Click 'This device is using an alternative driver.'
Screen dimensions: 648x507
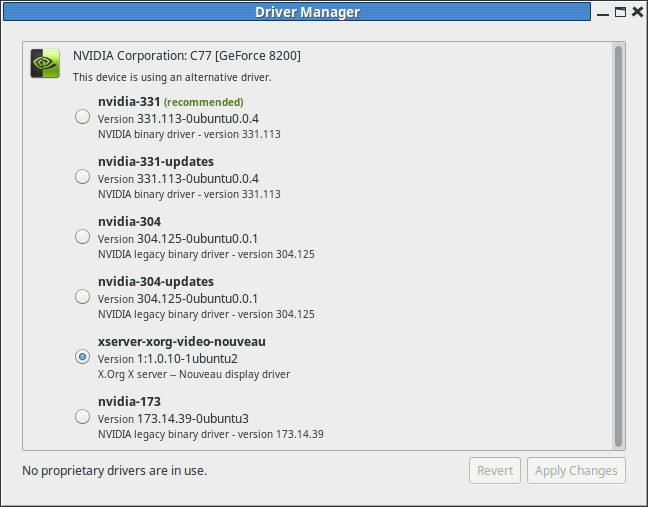[172, 77]
